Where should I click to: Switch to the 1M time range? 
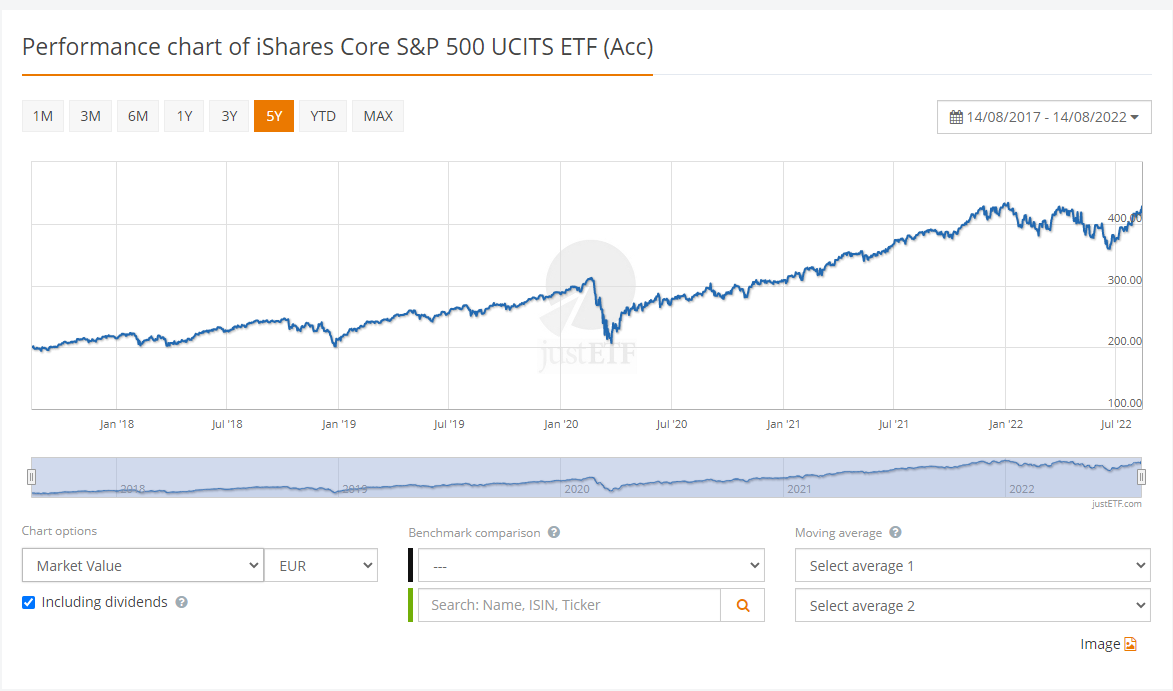point(43,116)
